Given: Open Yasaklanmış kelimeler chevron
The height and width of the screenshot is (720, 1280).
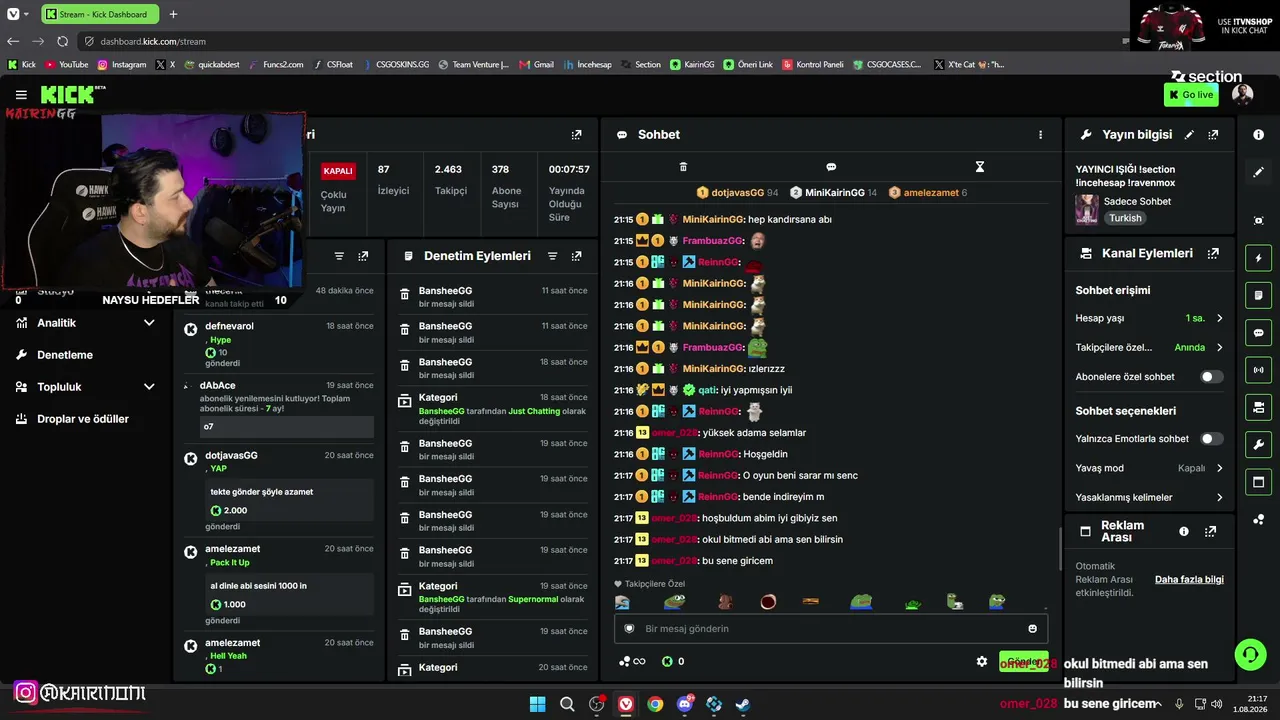Looking at the screenshot, I should 1219,498.
